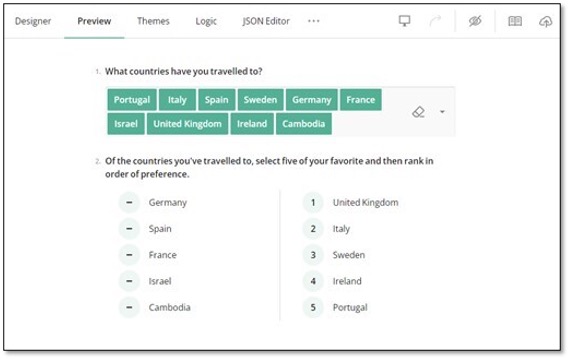This screenshot has height=360, width=570.
Task: Select unranked item Germany text
Action: pos(168,203)
